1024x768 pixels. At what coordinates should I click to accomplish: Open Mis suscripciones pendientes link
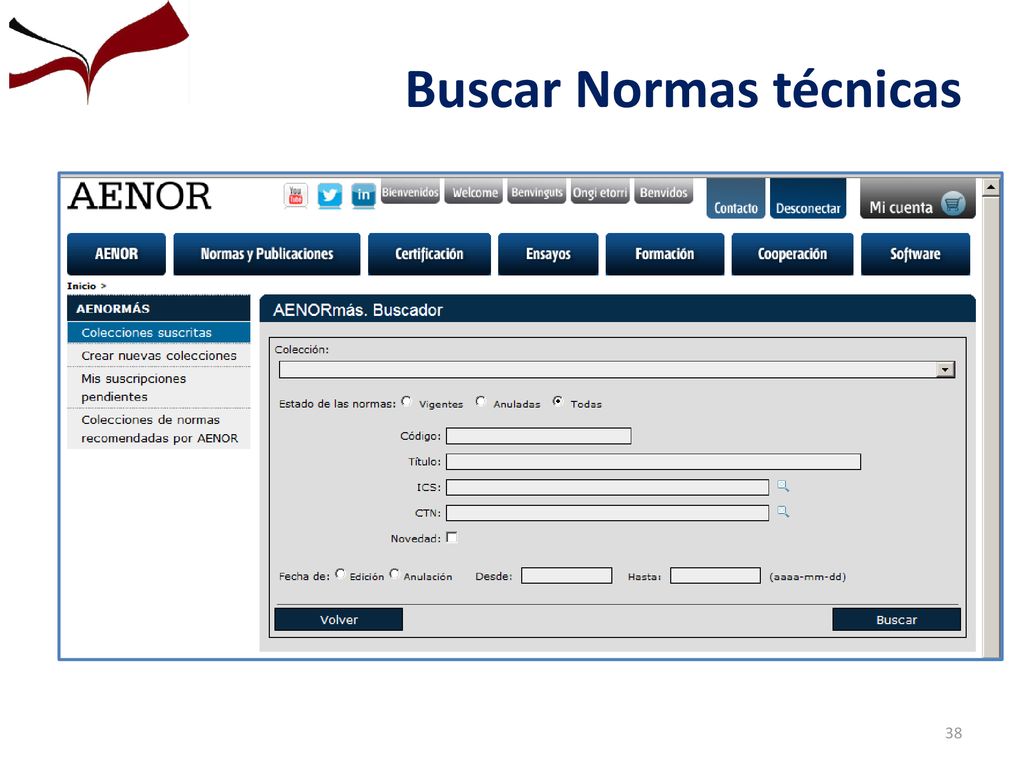click(159, 388)
